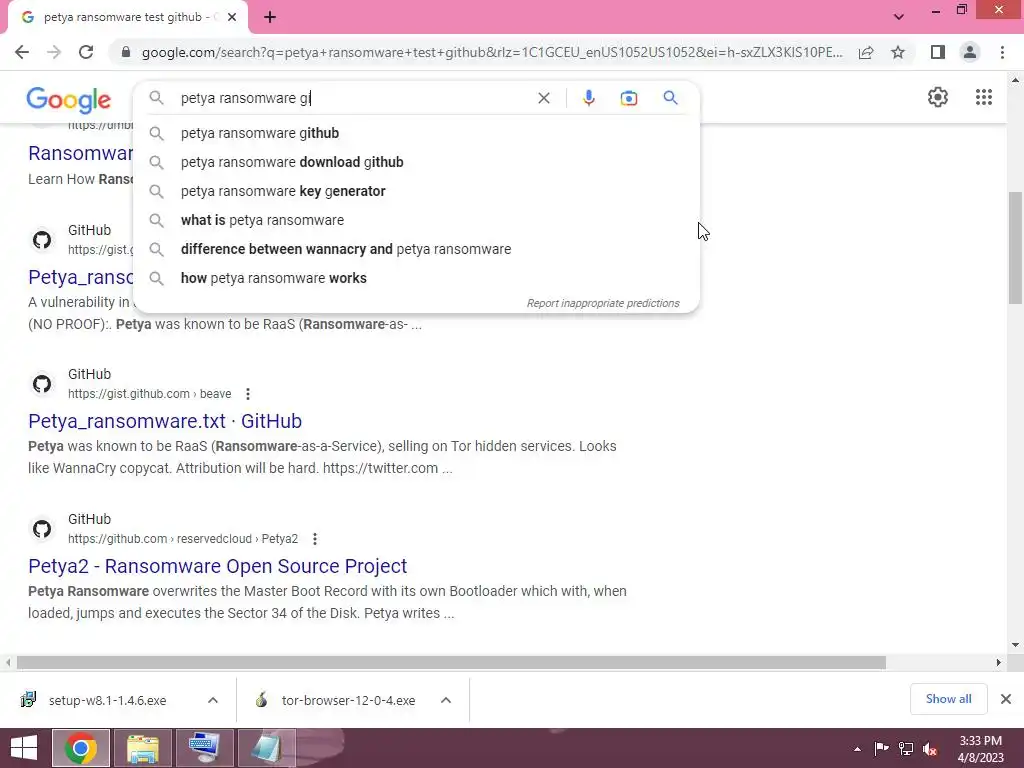Viewport: 1024px width, 768px height.
Task: Click GitHub favicon of Petya2 result
Action: pyautogui.click(x=42, y=529)
